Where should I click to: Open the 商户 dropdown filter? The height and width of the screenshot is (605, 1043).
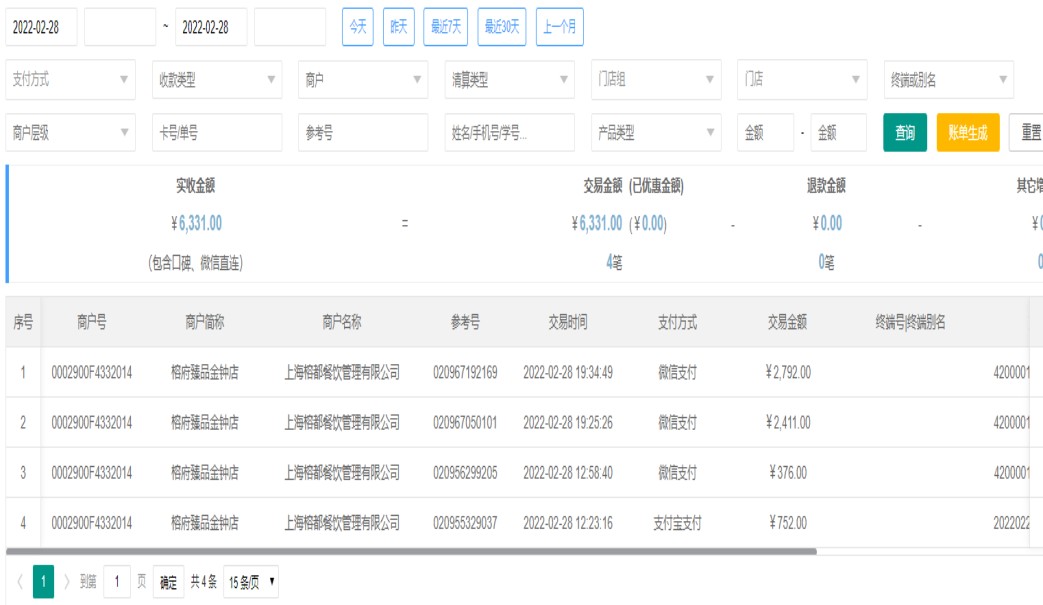tap(362, 80)
